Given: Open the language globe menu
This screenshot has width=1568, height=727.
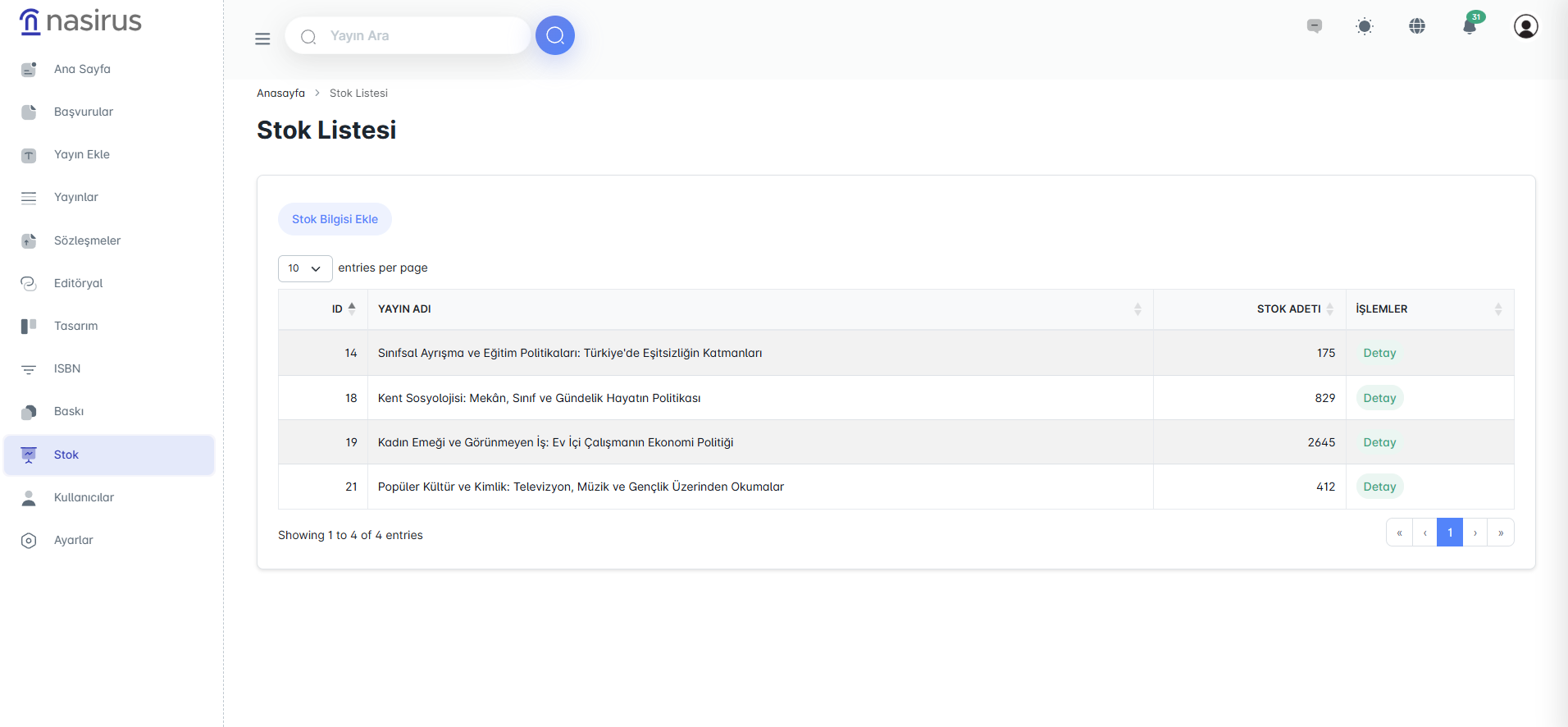Looking at the screenshot, I should click(x=1417, y=26).
